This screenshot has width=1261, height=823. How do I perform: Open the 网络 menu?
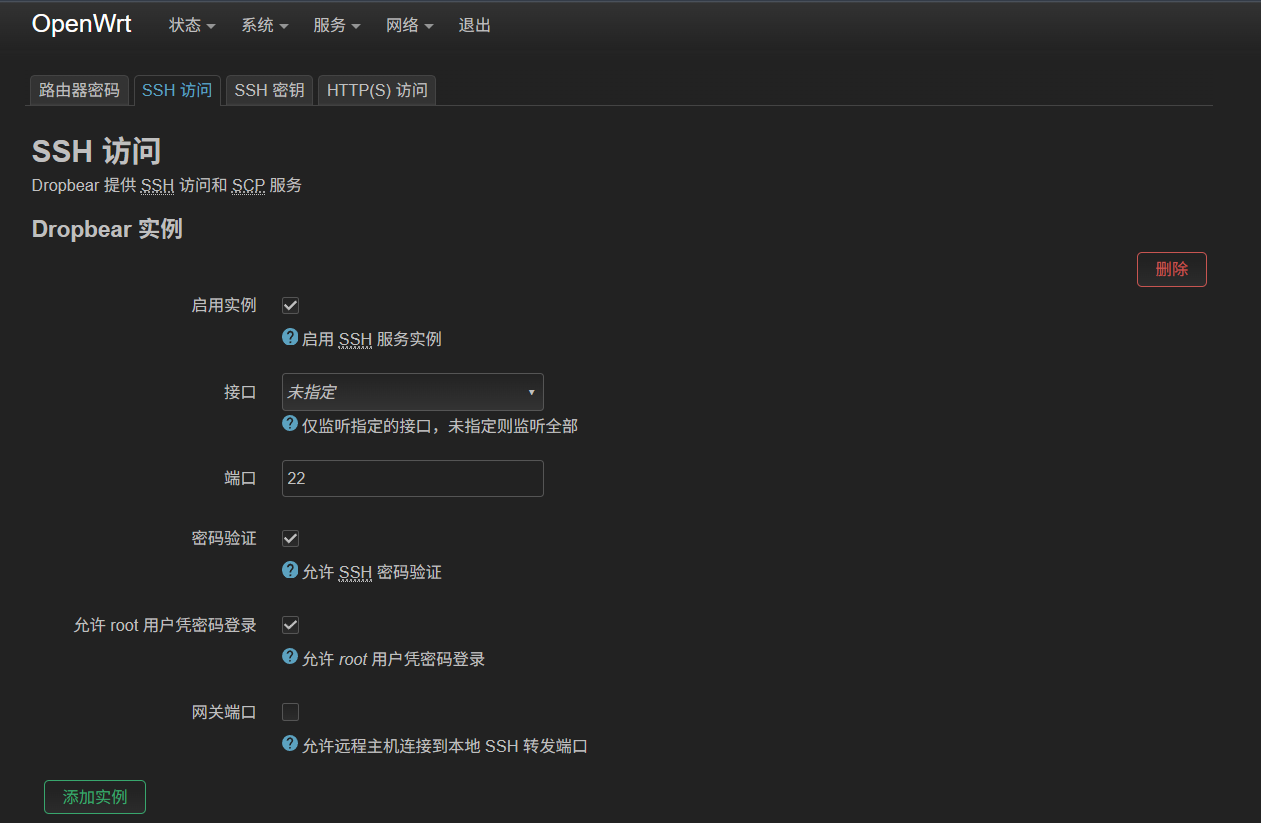(409, 26)
